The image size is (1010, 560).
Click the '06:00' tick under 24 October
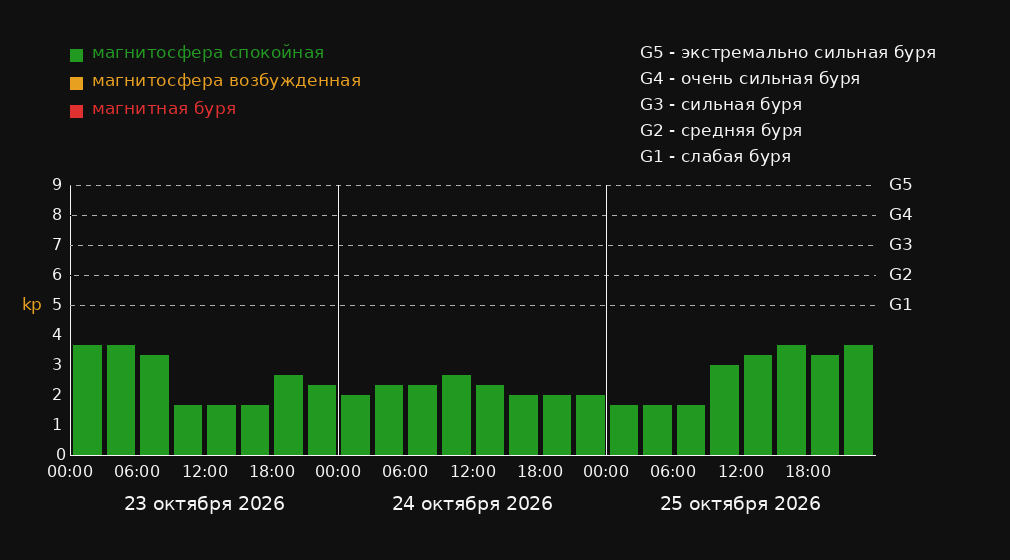405,472
